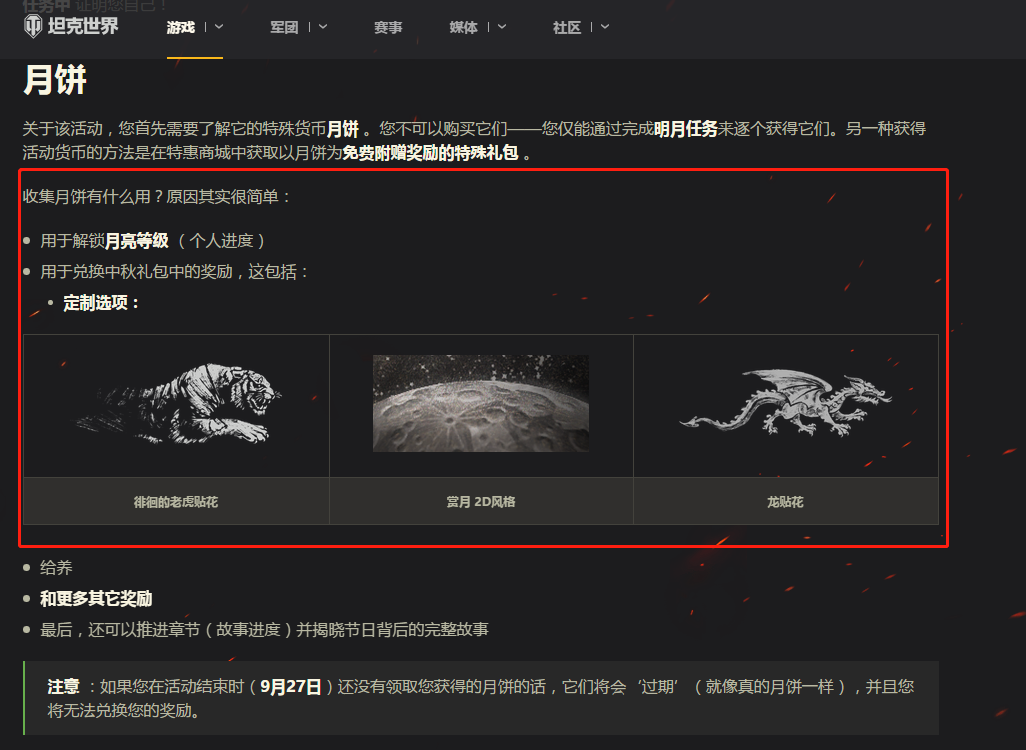Select the 龙贴花 caption text

[x=785, y=502]
